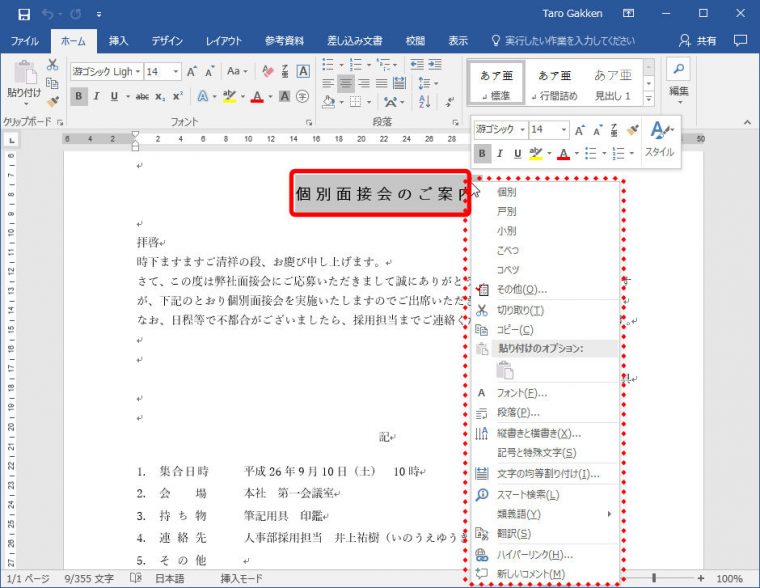Image resolution: width=760 pixels, height=588 pixels.
Task: Apply superscript formatting in ribbon
Action: (178, 96)
